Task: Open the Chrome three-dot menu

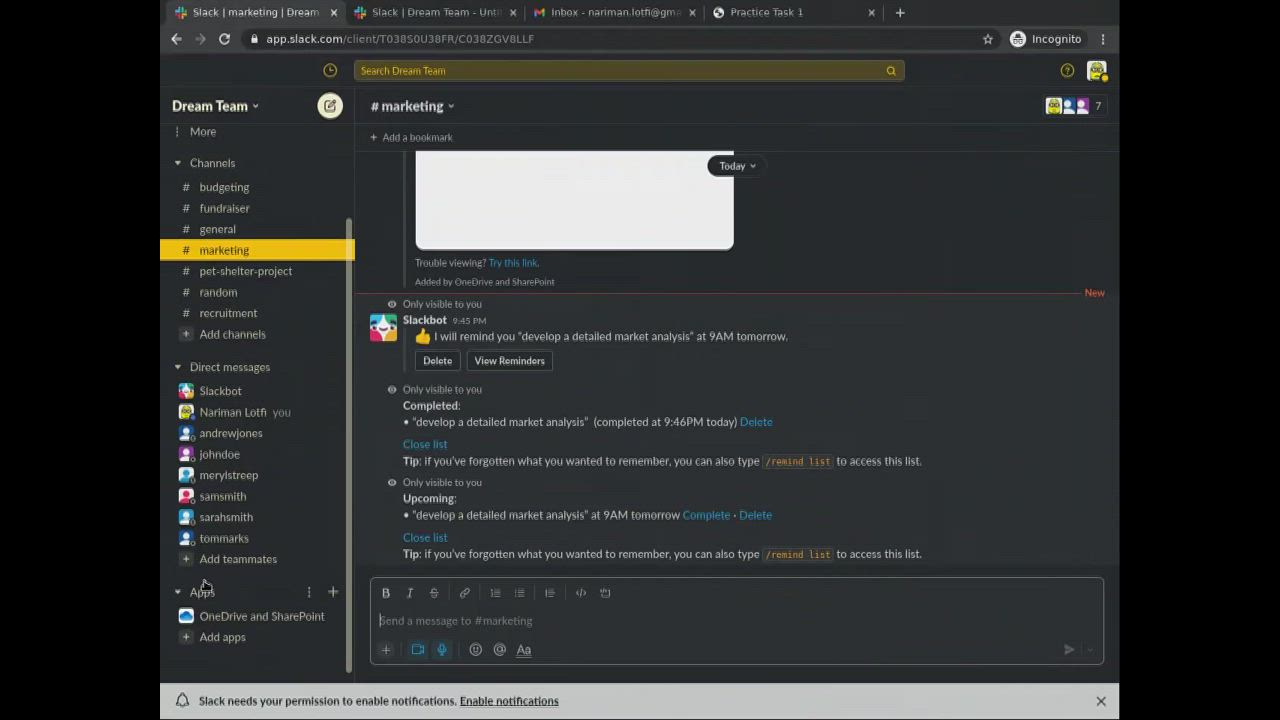Action: pyautogui.click(x=1103, y=39)
